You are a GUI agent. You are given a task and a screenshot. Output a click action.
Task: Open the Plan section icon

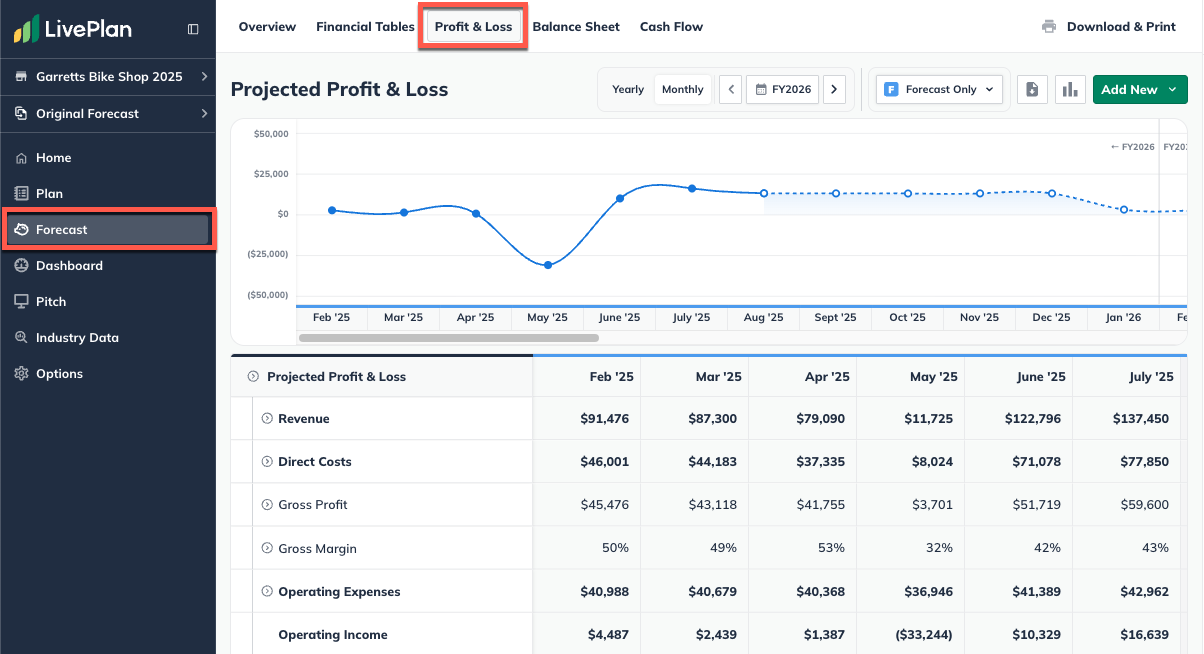(22, 193)
